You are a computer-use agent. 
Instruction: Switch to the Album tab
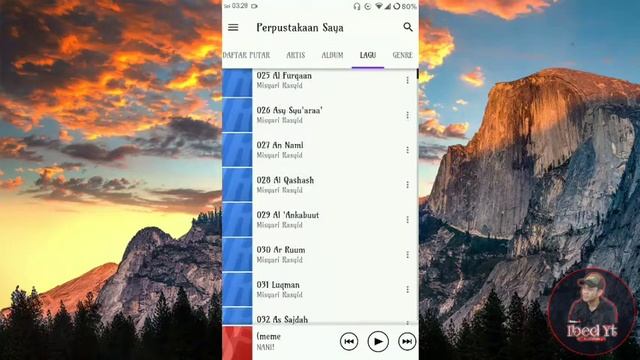click(x=332, y=55)
